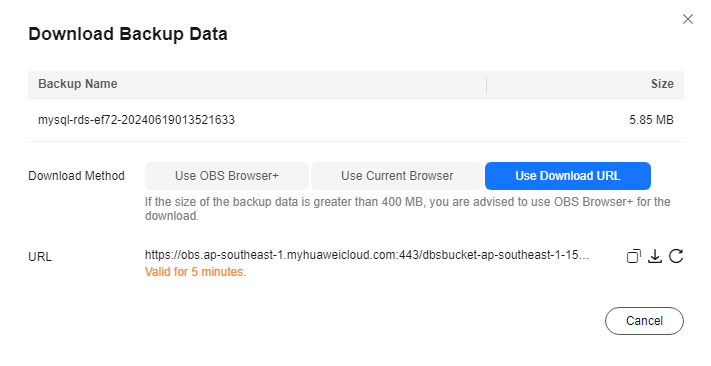Viewport: 711px width, 366px height.
Task: Click the Download Backup Data title
Action: (128, 34)
